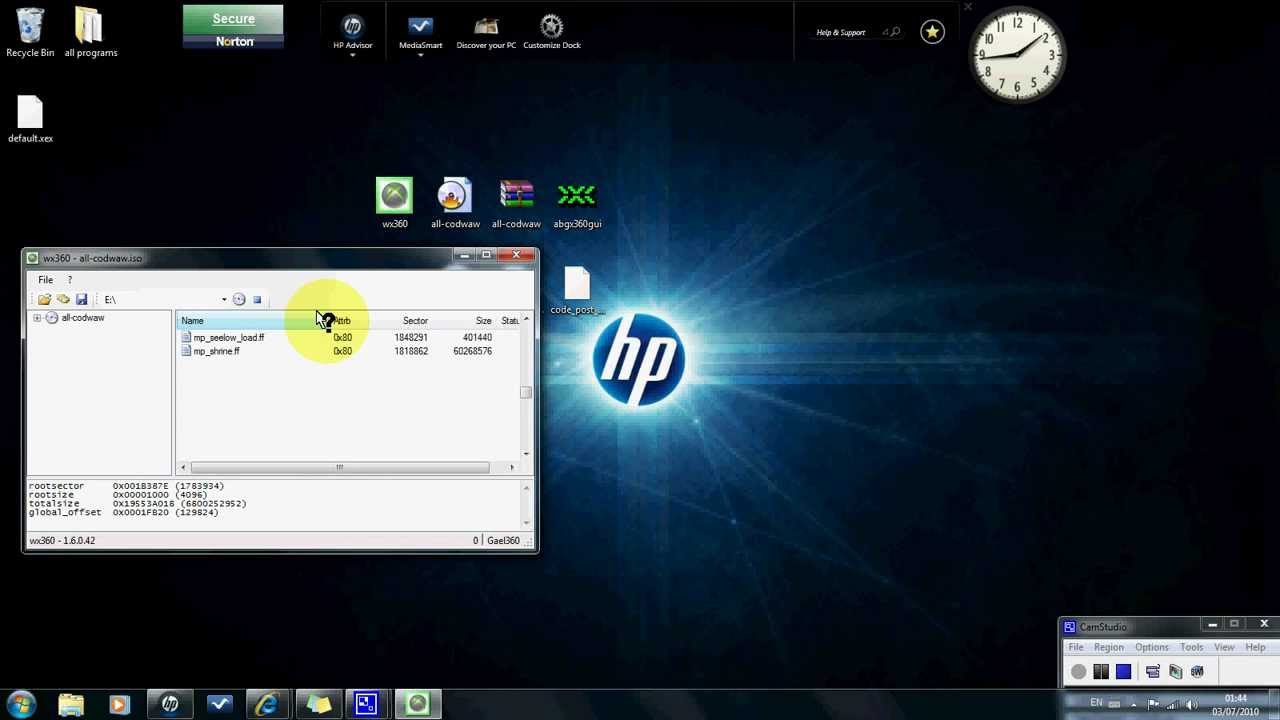Open the E:\ drive dropdown arrow
The height and width of the screenshot is (720, 1280).
click(x=224, y=299)
